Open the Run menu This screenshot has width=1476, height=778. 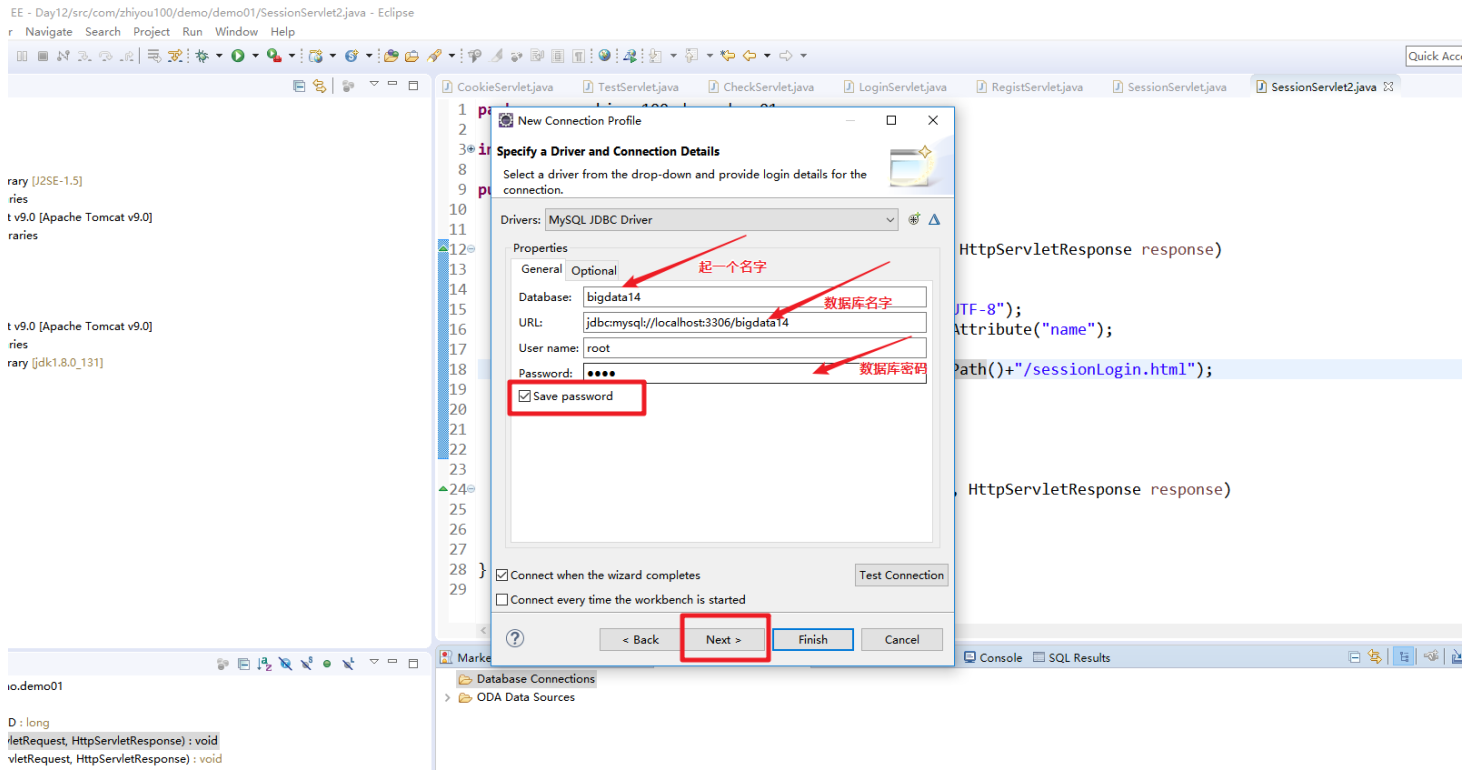click(x=192, y=32)
